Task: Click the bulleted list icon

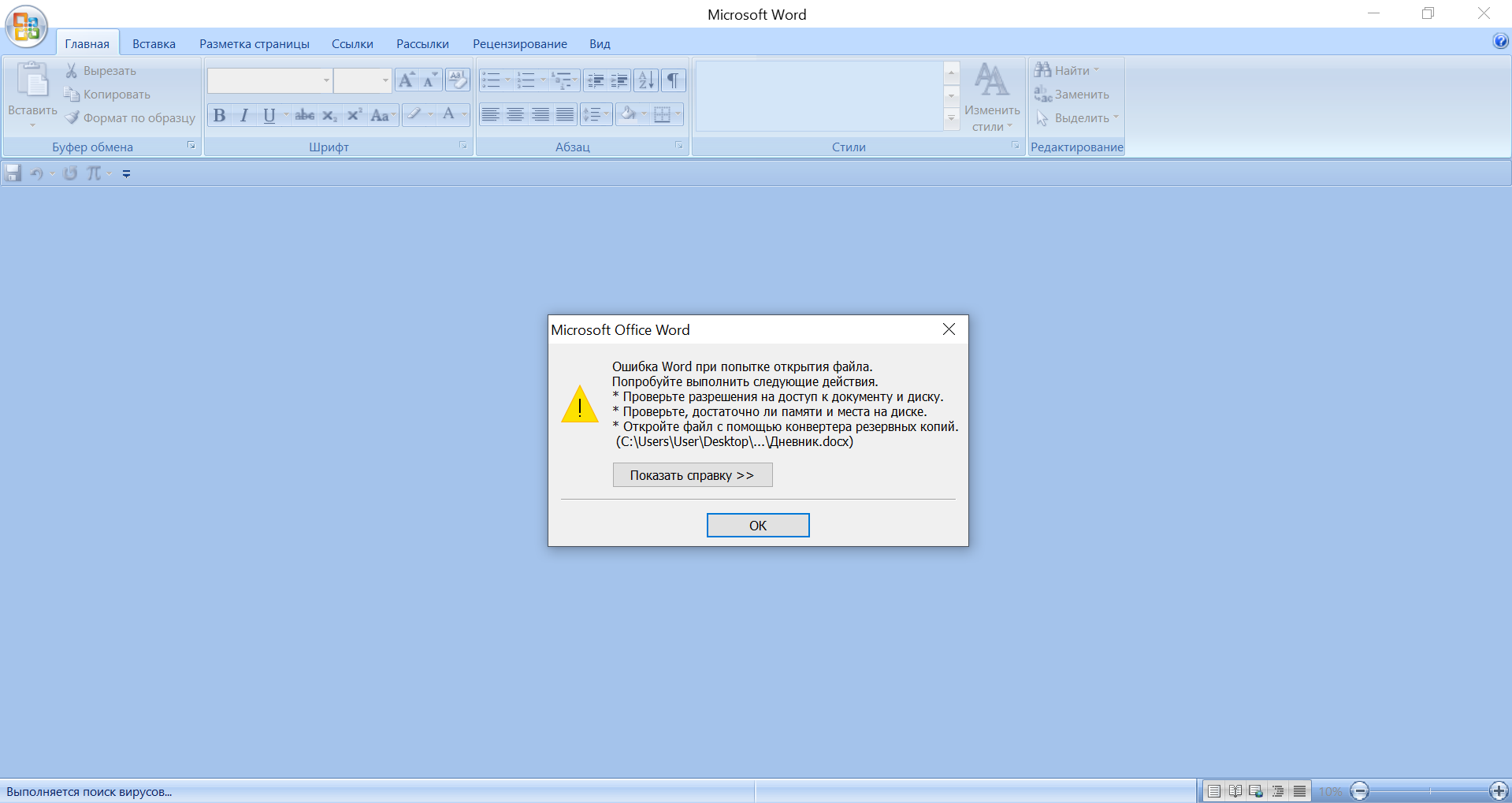Action: coord(491,80)
